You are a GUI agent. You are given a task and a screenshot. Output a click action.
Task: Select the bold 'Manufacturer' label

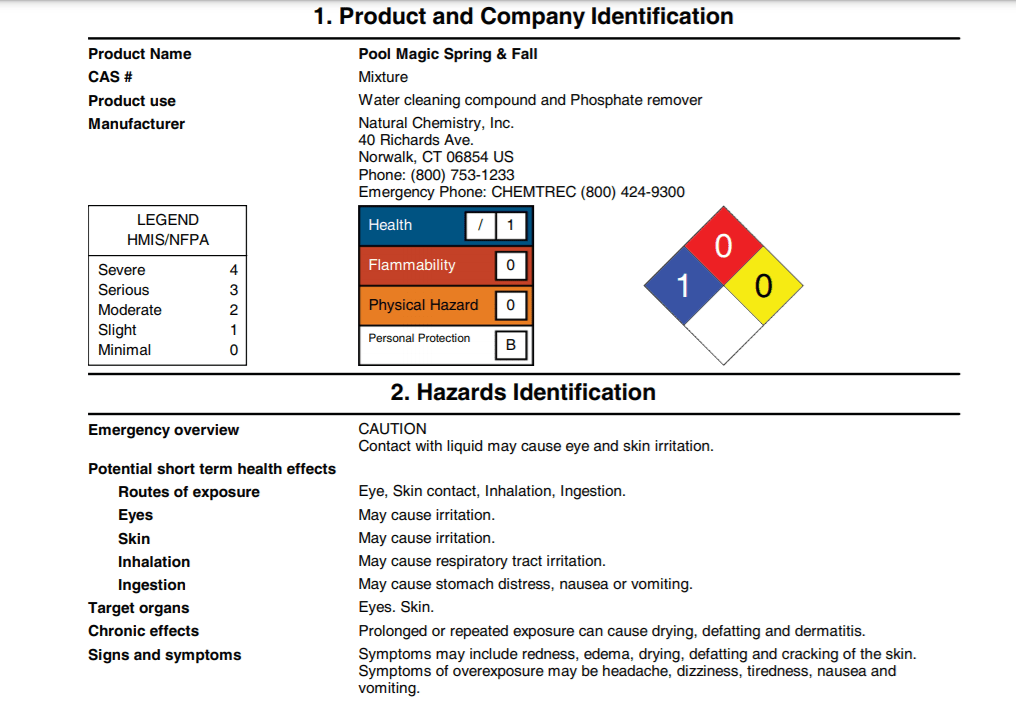coord(137,124)
